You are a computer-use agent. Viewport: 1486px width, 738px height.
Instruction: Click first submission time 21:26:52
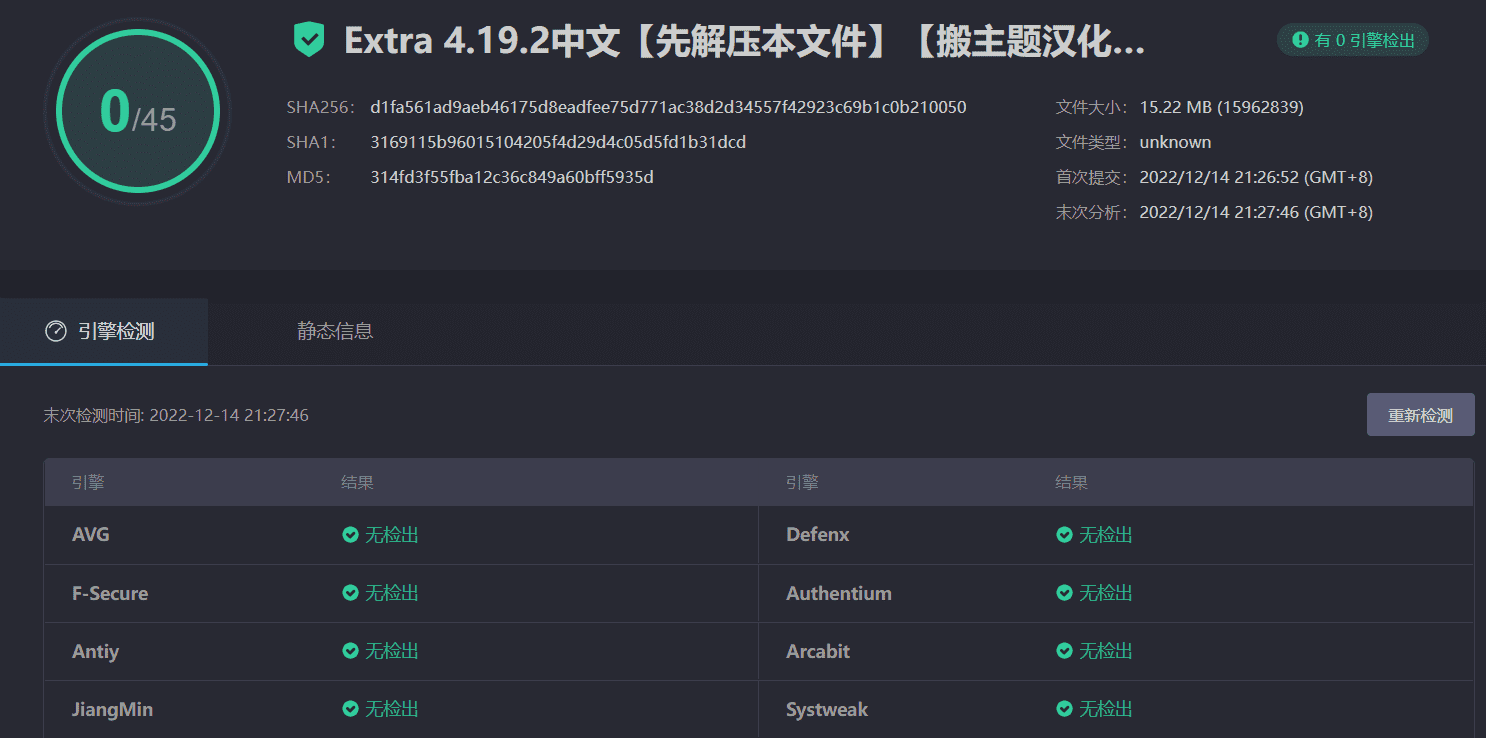pyautogui.click(x=1256, y=177)
